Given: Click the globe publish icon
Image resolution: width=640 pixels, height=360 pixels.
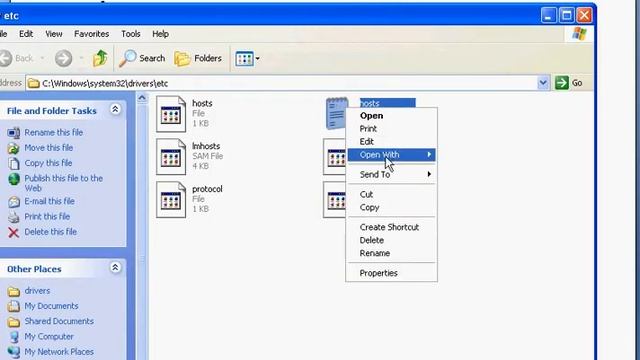Looking at the screenshot, I should pyautogui.click(x=14, y=179).
